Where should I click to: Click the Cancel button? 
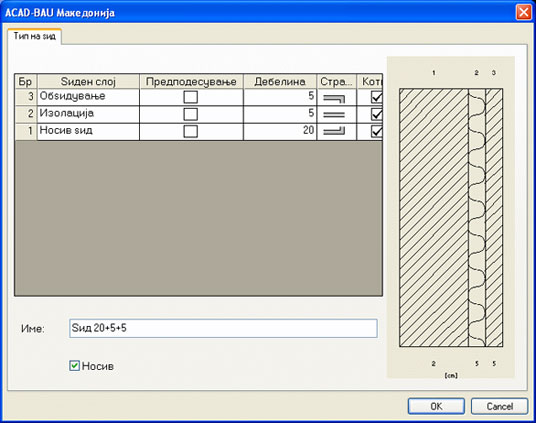(x=499, y=406)
